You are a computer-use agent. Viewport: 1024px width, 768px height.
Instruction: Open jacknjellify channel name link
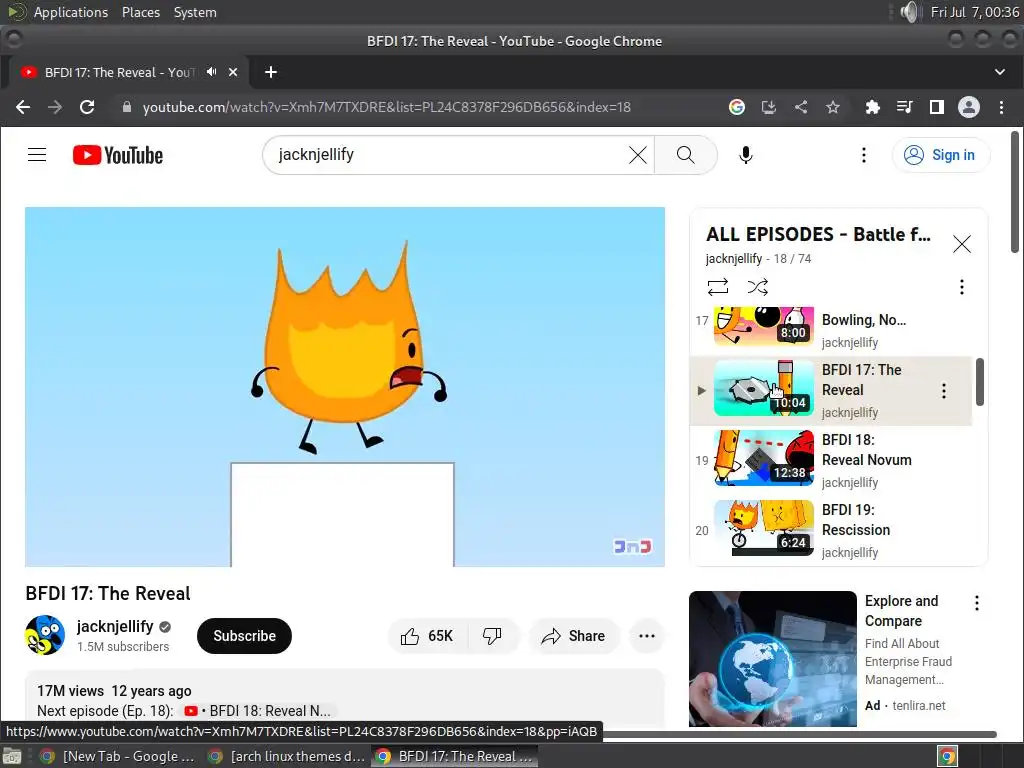tap(115, 626)
